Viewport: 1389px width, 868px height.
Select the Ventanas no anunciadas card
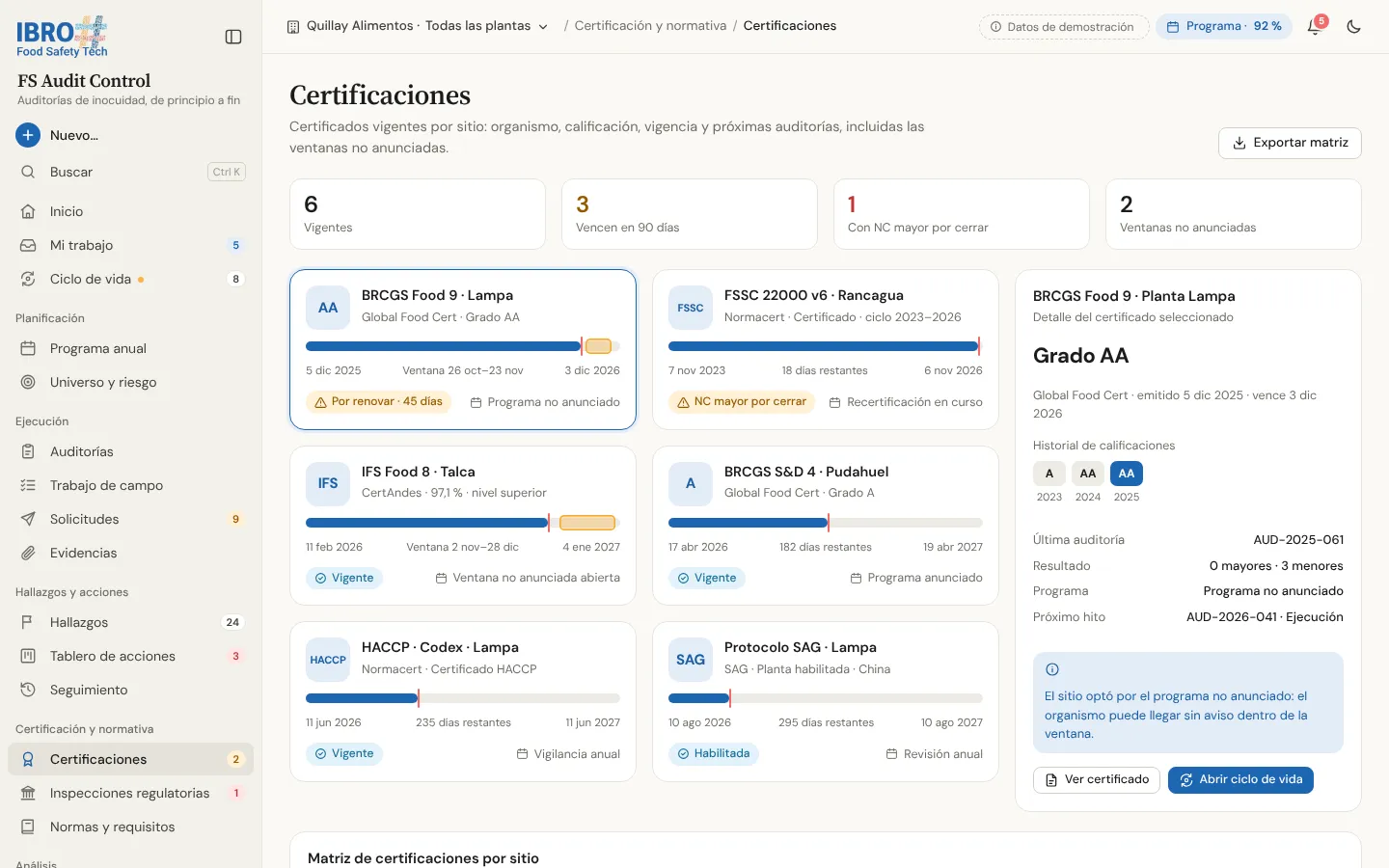tap(1234, 214)
